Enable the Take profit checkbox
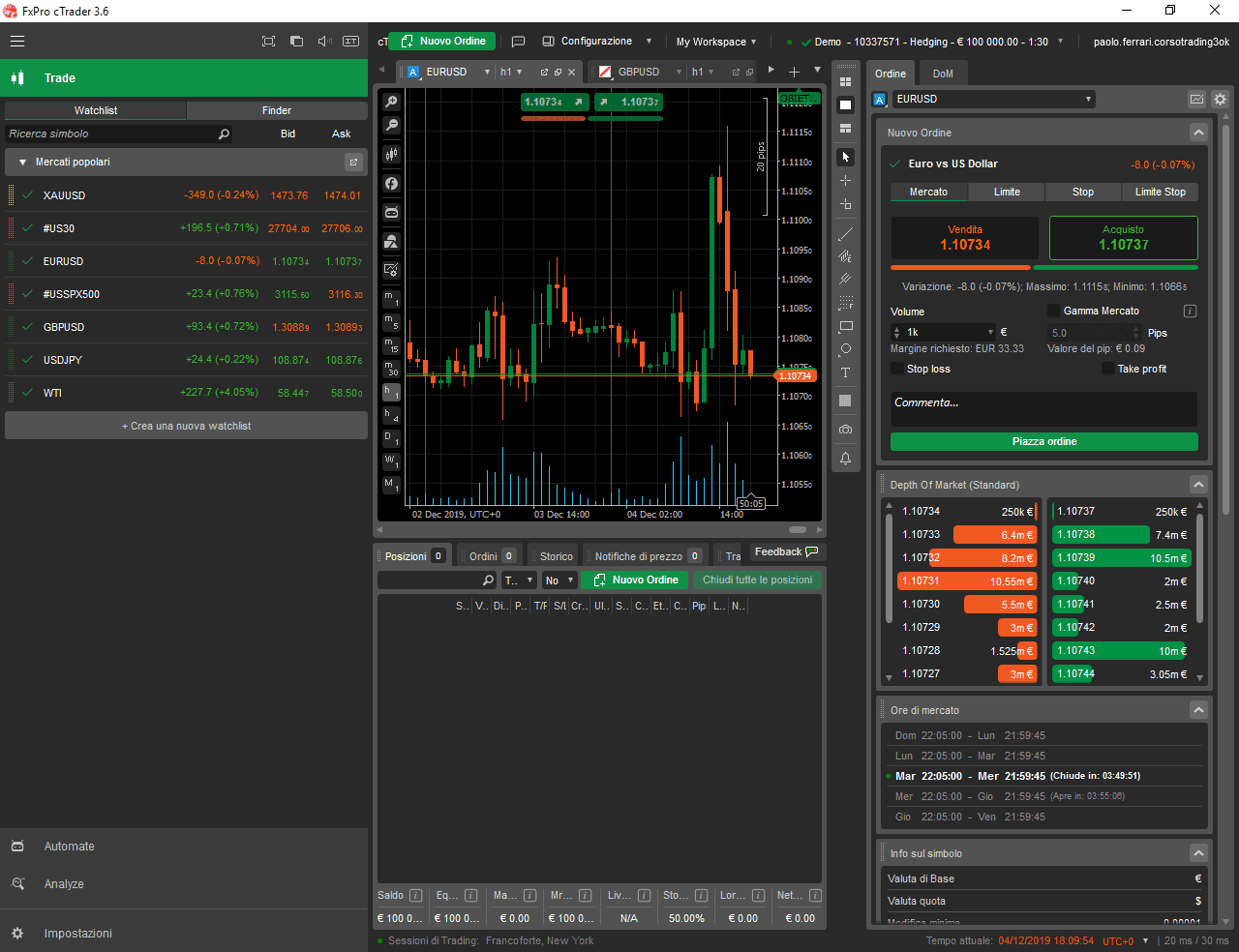The image size is (1239, 952). [x=1108, y=369]
